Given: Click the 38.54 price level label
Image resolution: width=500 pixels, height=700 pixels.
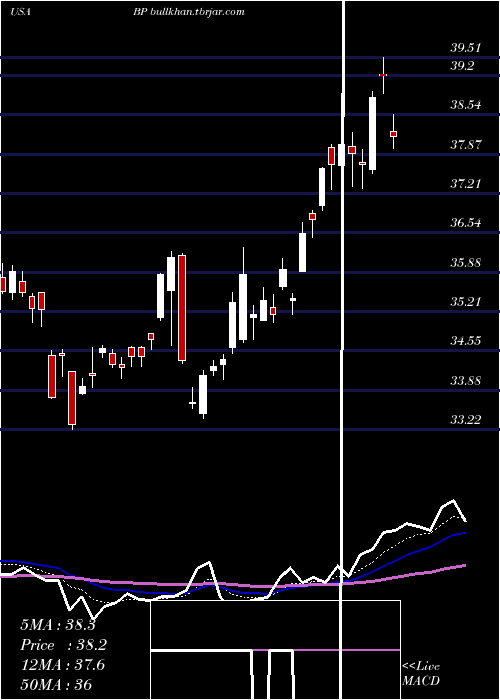Looking at the screenshot, I should coord(466,105).
